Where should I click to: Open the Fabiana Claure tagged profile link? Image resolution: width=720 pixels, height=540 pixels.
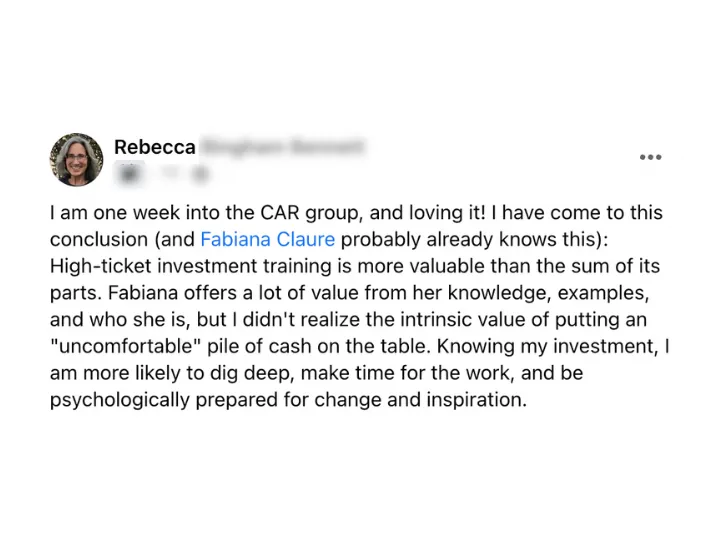(x=268, y=240)
